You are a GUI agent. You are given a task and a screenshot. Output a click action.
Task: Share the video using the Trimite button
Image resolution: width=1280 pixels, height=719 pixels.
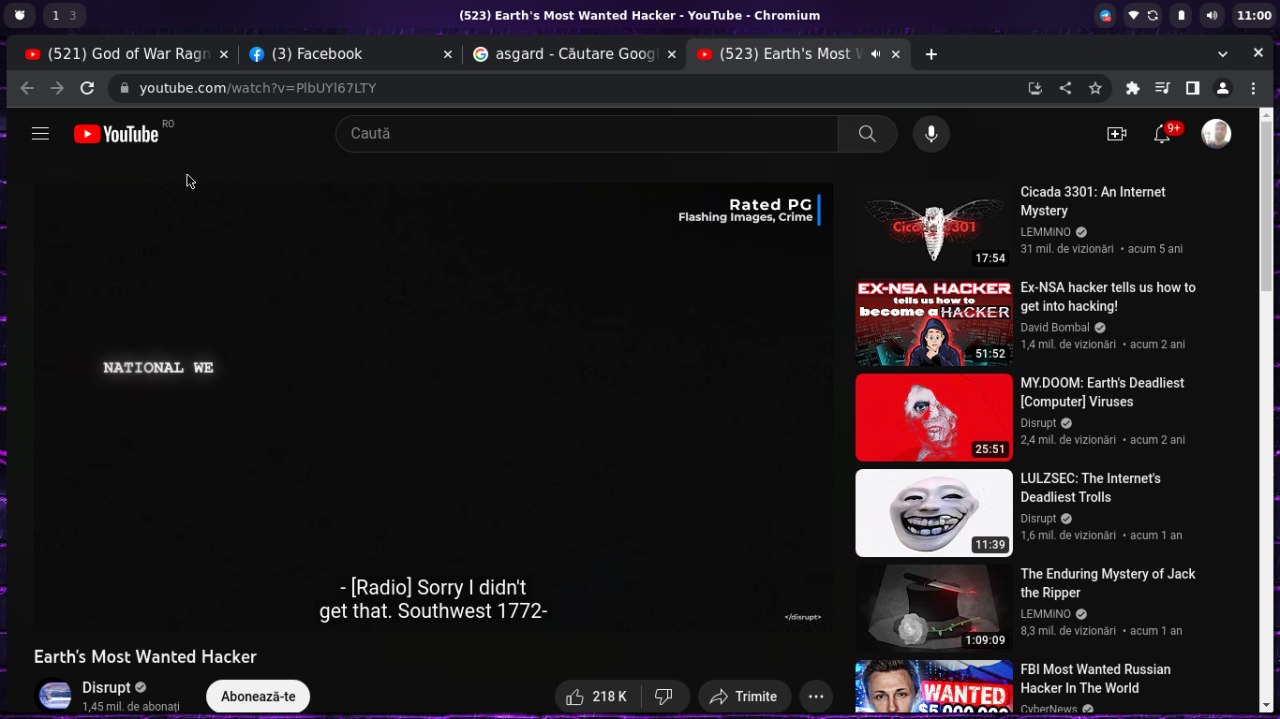(x=745, y=697)
